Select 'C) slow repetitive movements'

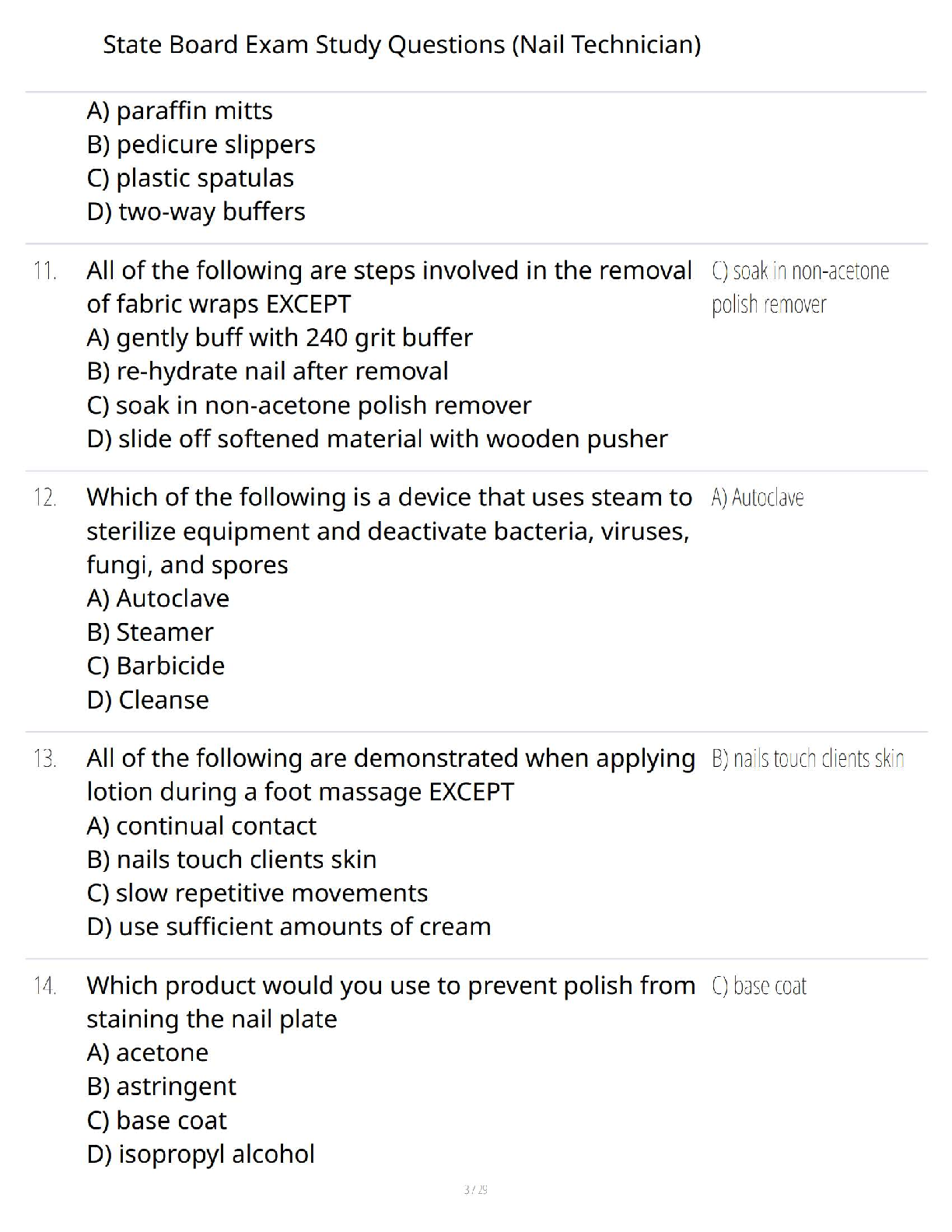coord(257,894)
